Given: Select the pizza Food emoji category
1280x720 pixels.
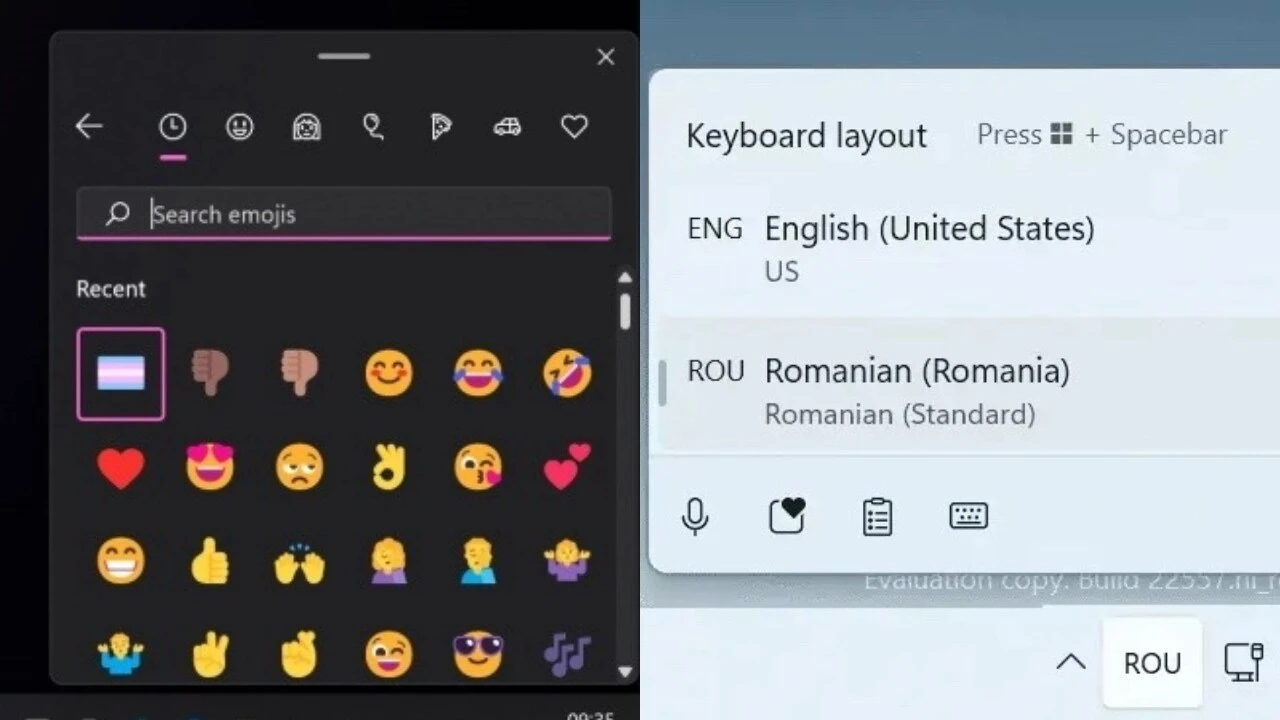Looking at the screenshot, I should click(x=440, y=127).
